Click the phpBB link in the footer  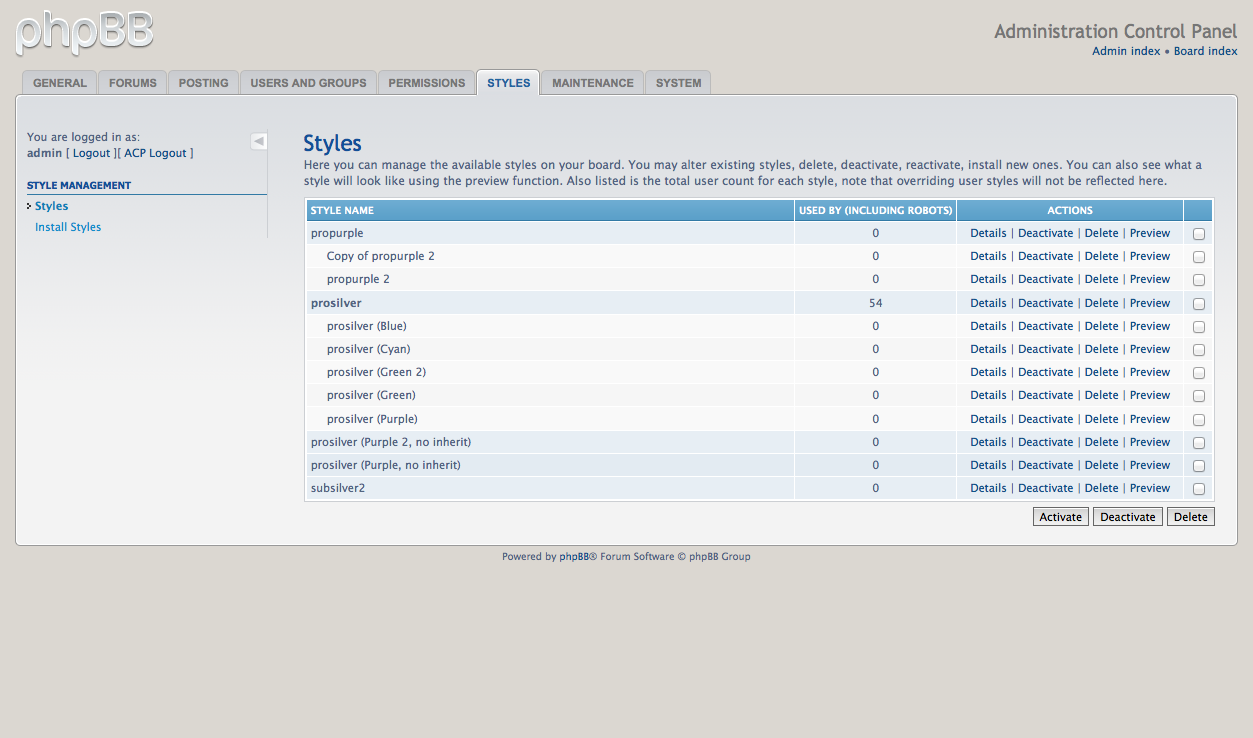tap(574, 557)
